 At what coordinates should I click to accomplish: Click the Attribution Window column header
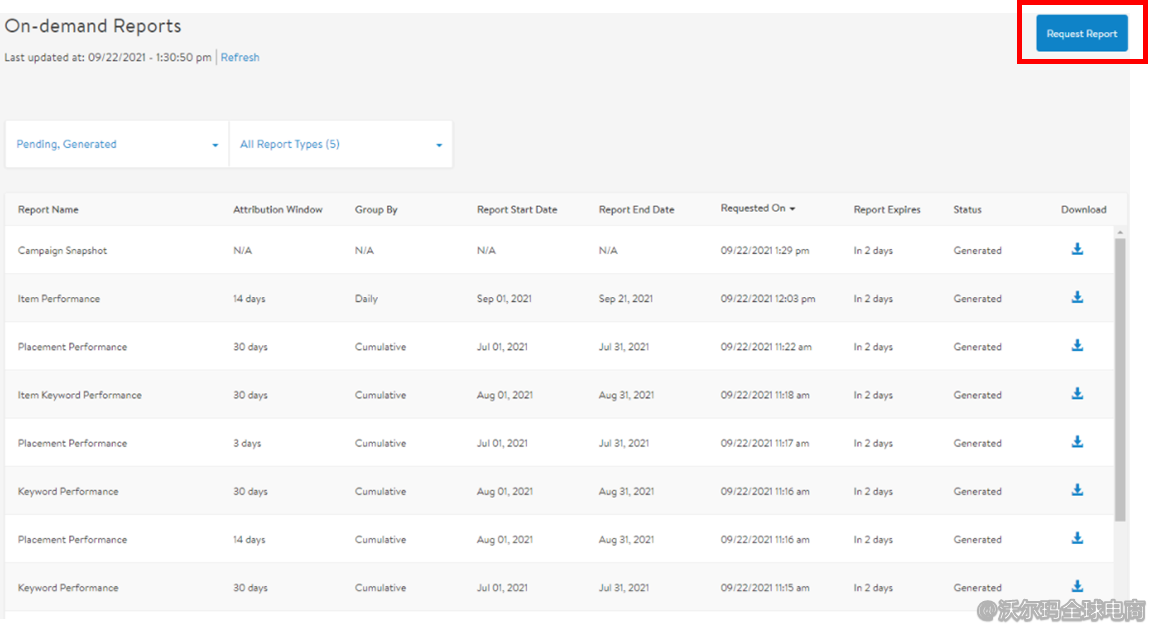pyautogui.click(x=278, y=210)
